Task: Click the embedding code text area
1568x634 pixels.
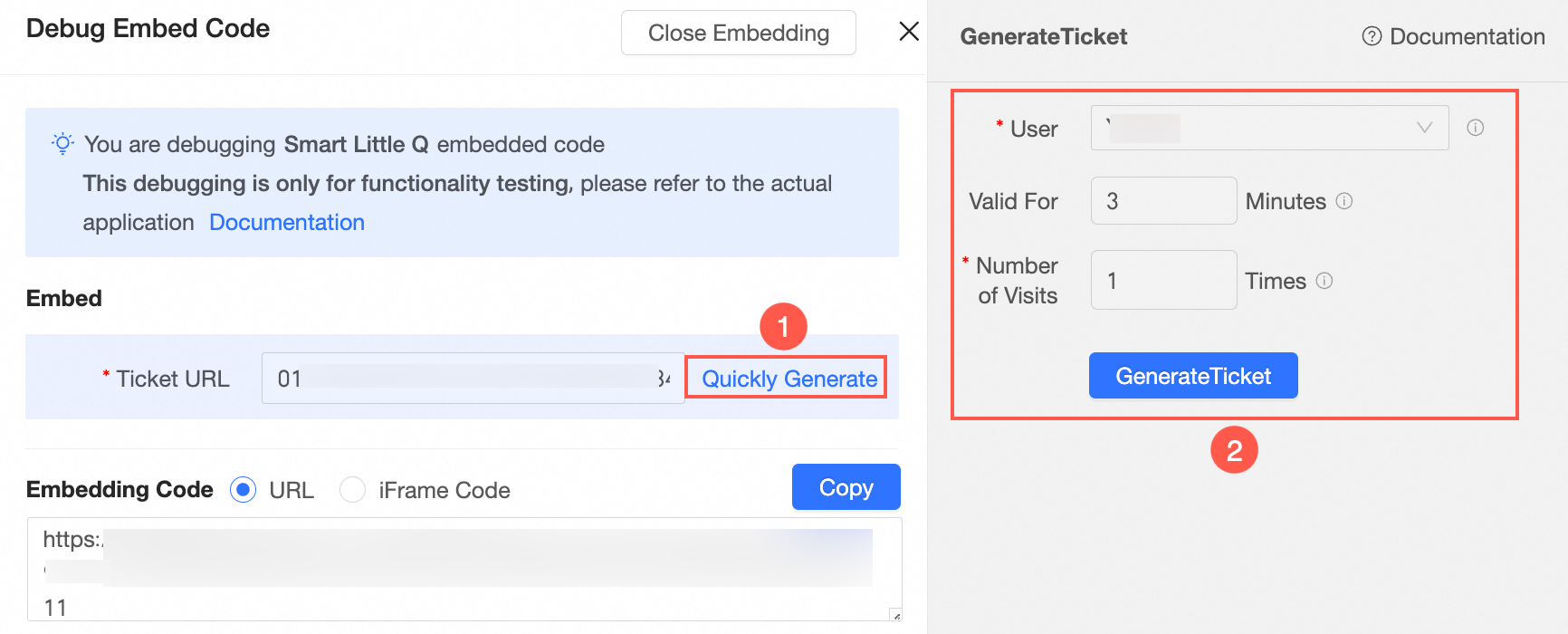Action: coord(464,569)
